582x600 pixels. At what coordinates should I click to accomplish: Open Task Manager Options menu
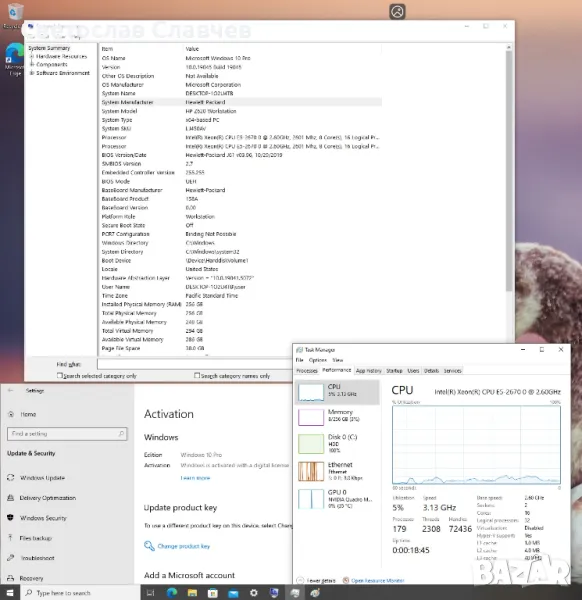click(x=318, y=360)
